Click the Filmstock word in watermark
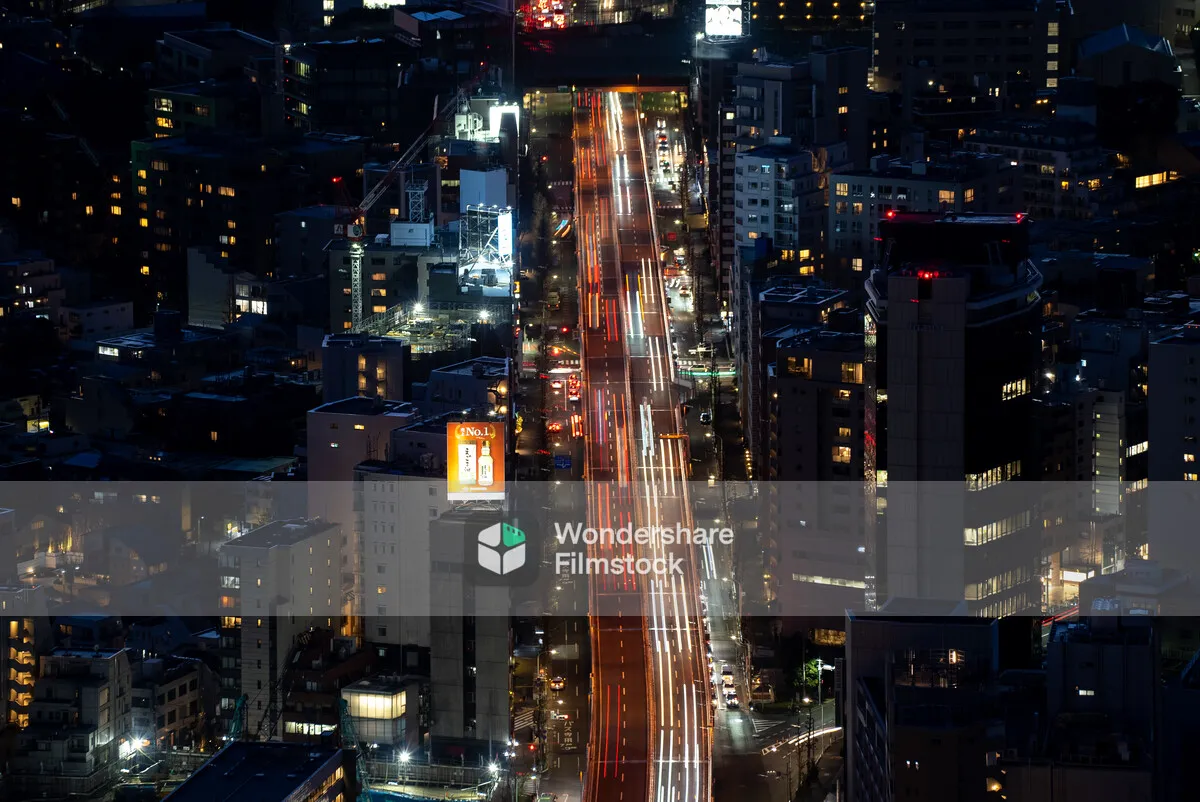 [619, 564]
